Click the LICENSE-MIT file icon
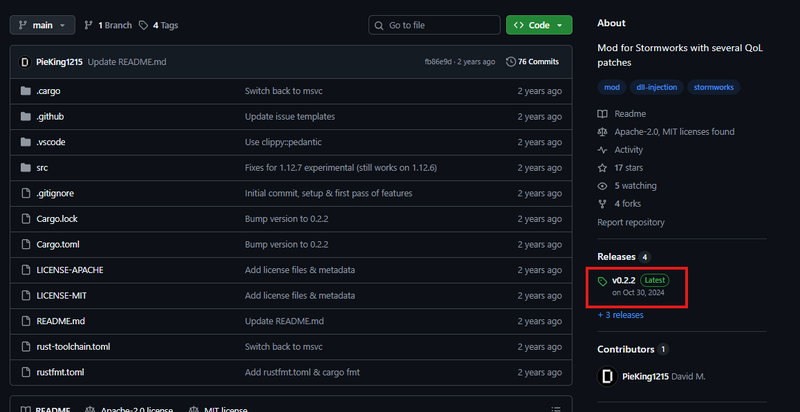 coord(26,295)
